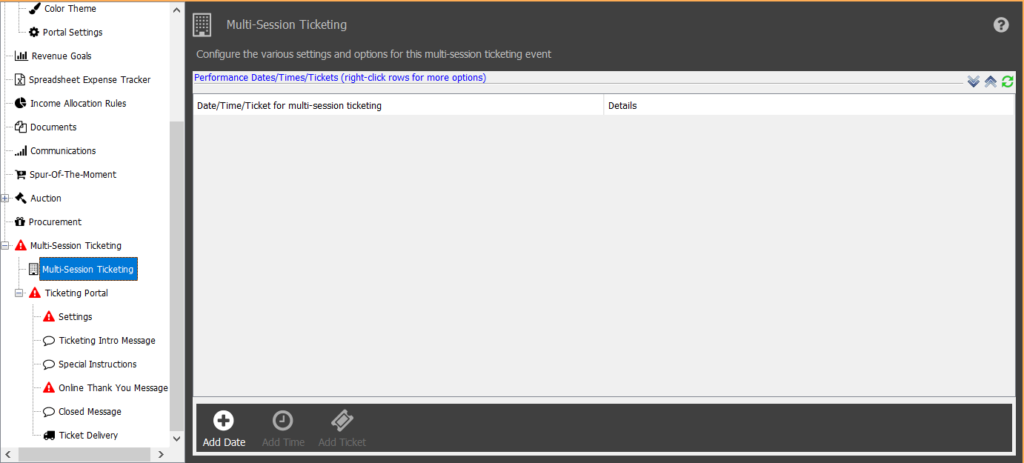Select Color Theme in the tree
Viewport: 1024px width, 463px height.
pyautogui.click(x=70, y=8)
